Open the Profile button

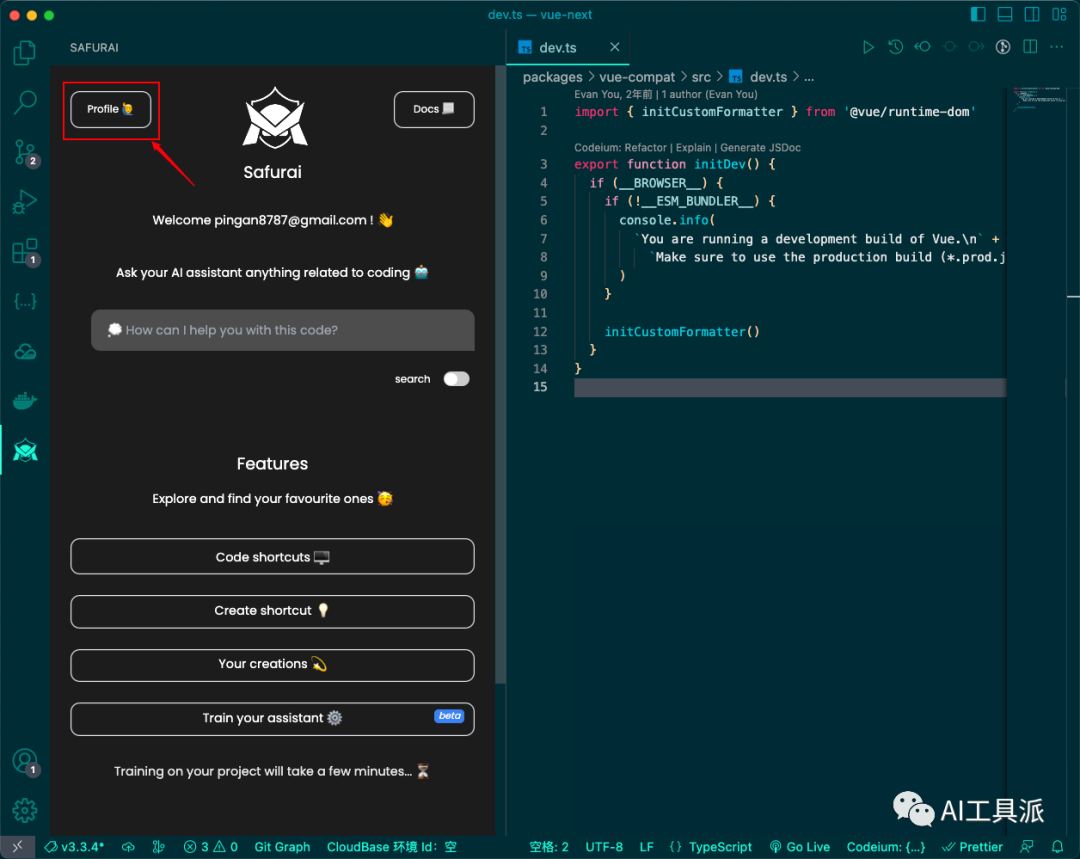pyautogui.click(x=110, y=110)
